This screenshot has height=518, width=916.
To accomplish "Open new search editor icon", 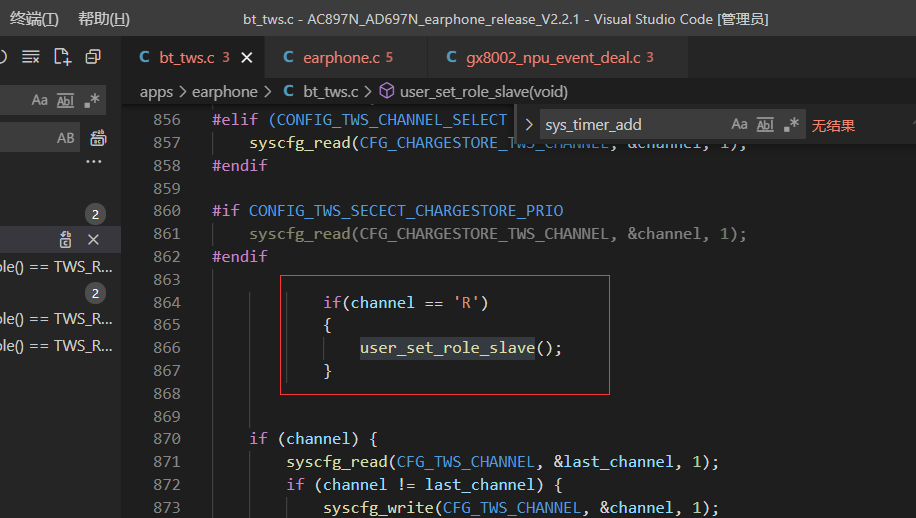I will tap(62, 57).
